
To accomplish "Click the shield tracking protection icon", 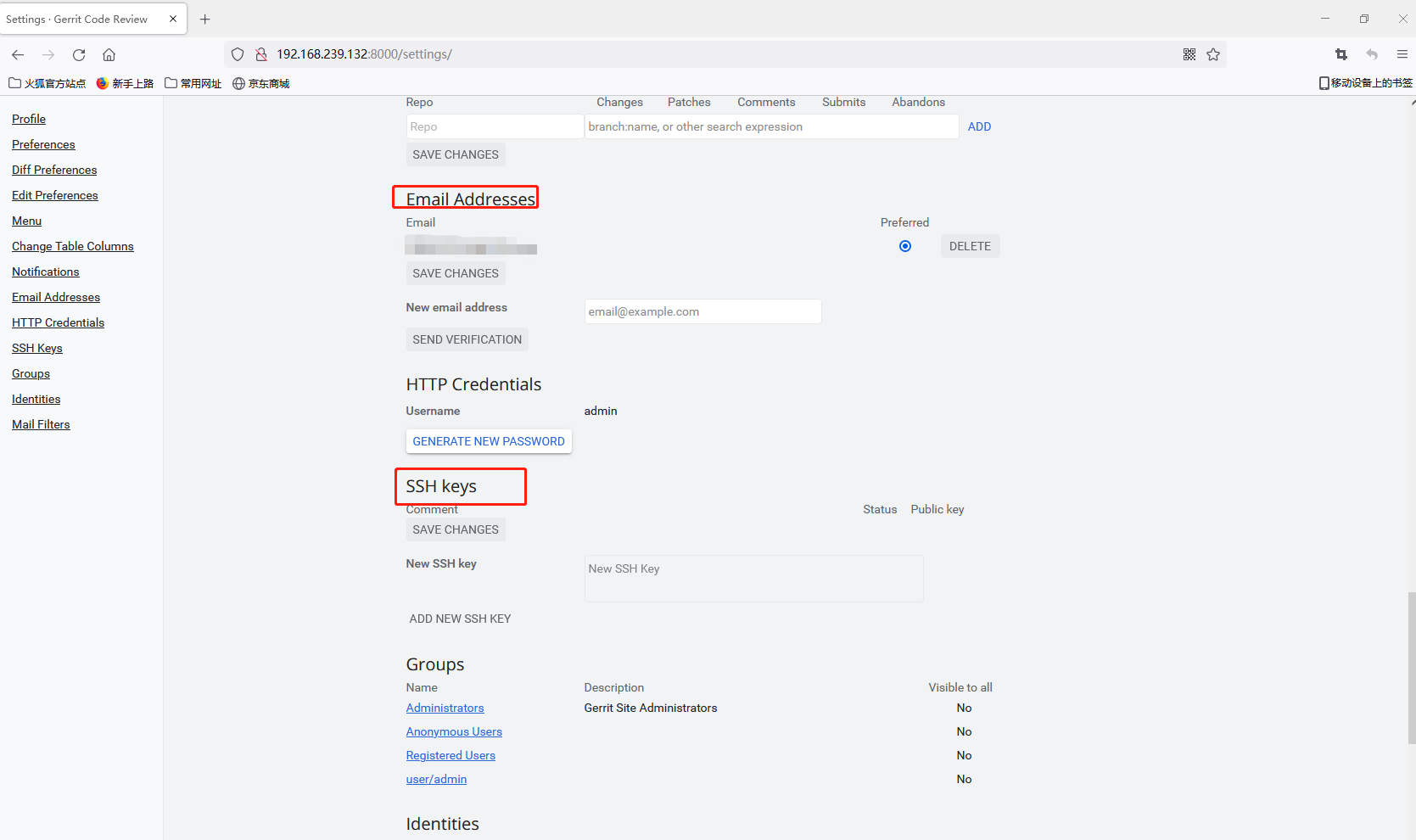I will coord(238,54).
